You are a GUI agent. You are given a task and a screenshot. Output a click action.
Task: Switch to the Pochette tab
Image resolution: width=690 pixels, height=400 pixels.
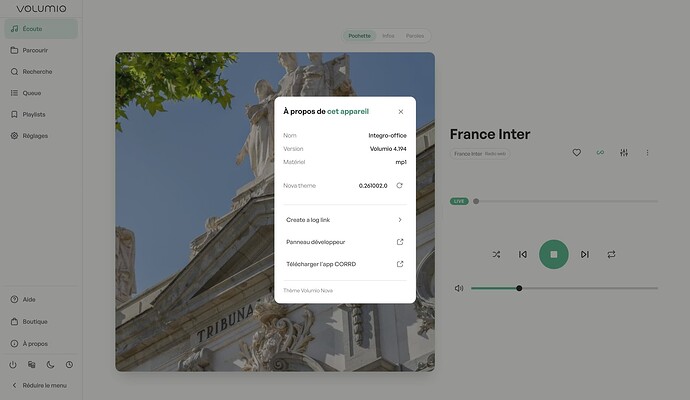click(x=360, y=36)
